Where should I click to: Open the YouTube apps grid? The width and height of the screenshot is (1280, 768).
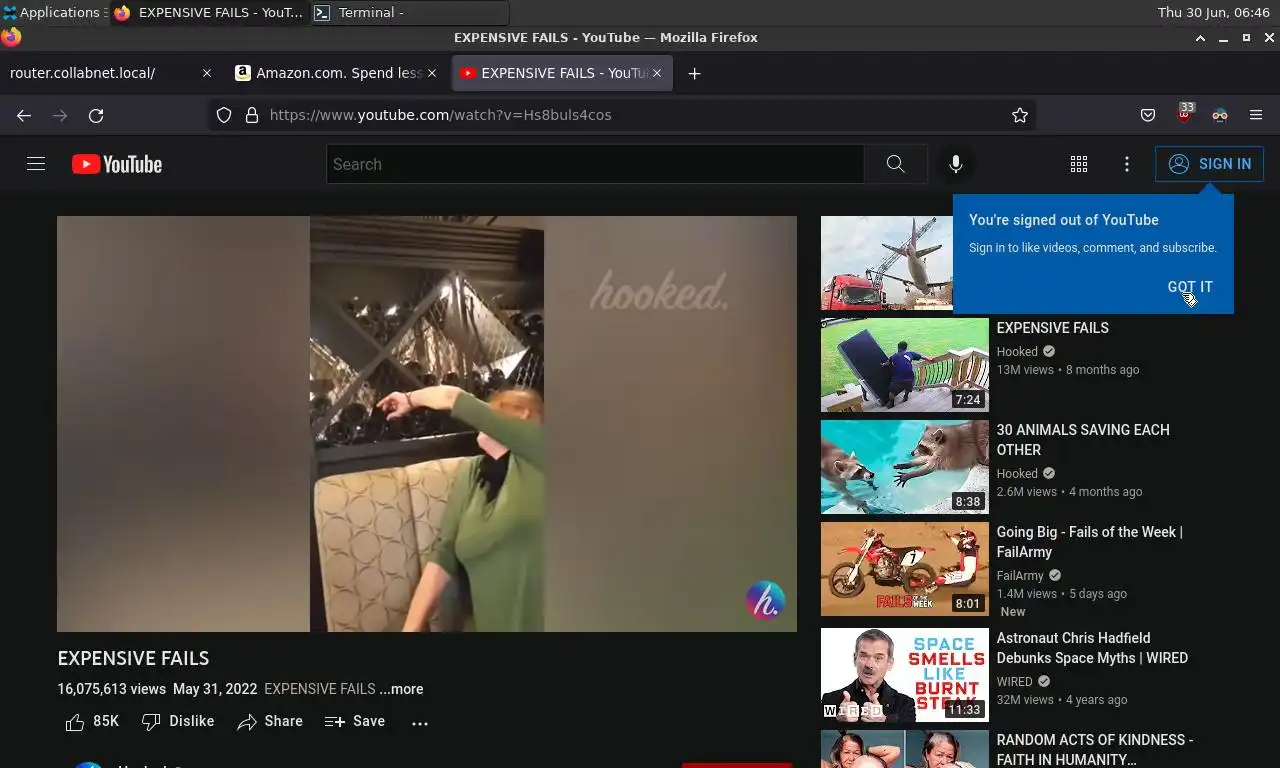(1079, 164)
